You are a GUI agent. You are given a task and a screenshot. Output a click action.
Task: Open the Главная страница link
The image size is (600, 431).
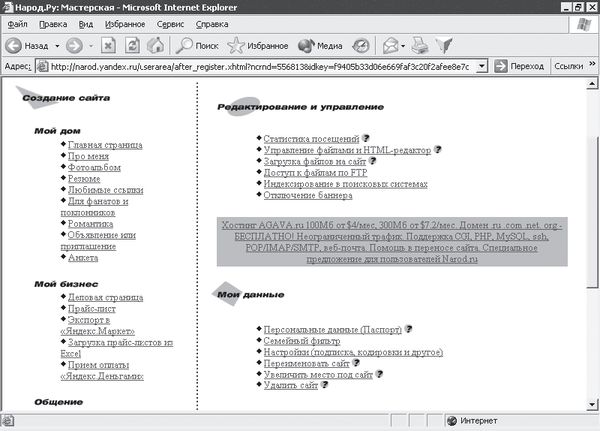pos(104,145)
